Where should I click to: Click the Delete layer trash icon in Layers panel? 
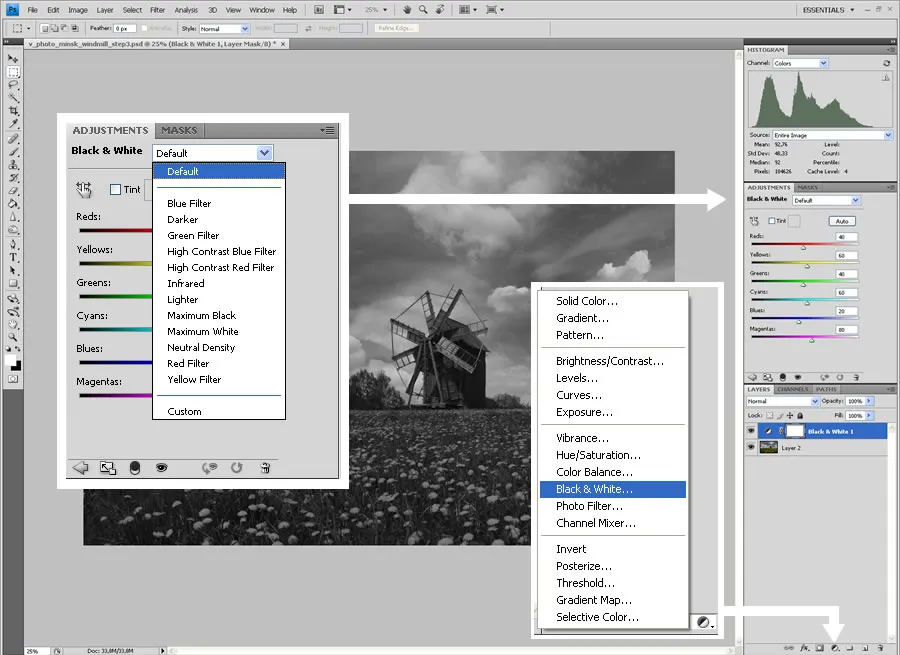(880, 648)
